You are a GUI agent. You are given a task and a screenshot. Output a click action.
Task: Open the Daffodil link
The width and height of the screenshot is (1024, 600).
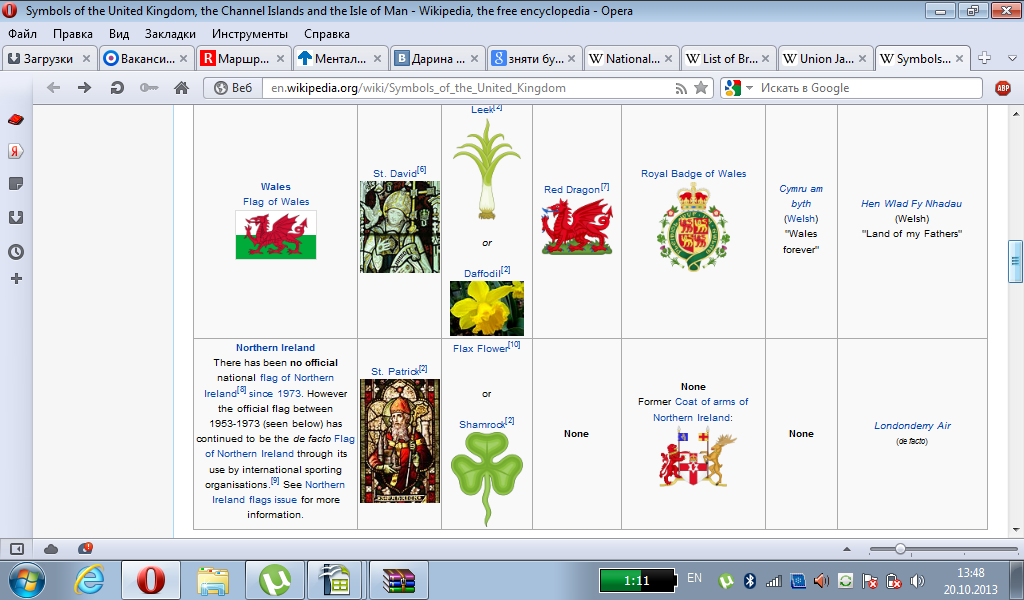click(x=482, y=274)
